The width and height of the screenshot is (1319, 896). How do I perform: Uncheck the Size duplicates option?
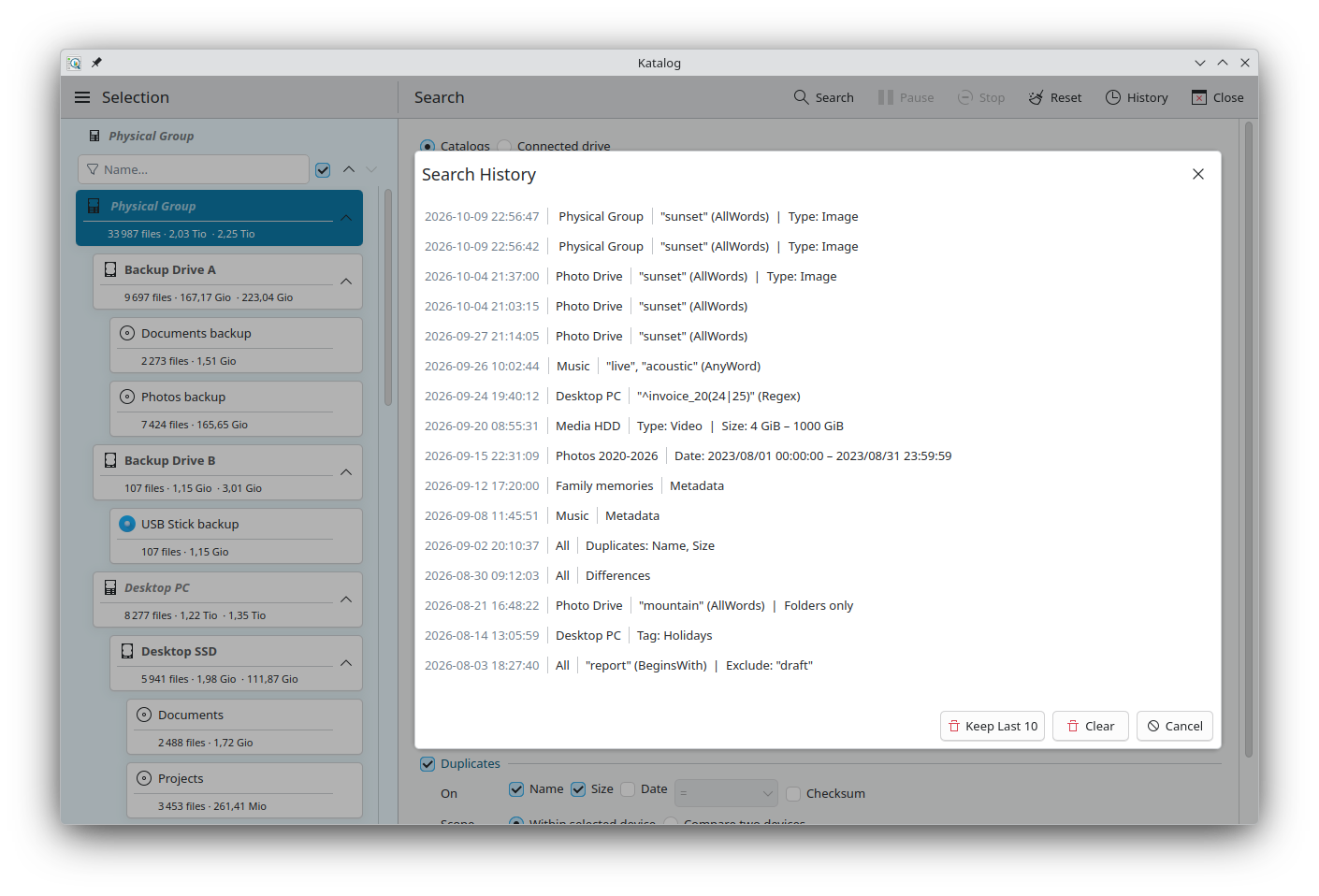tap(578, 788)
